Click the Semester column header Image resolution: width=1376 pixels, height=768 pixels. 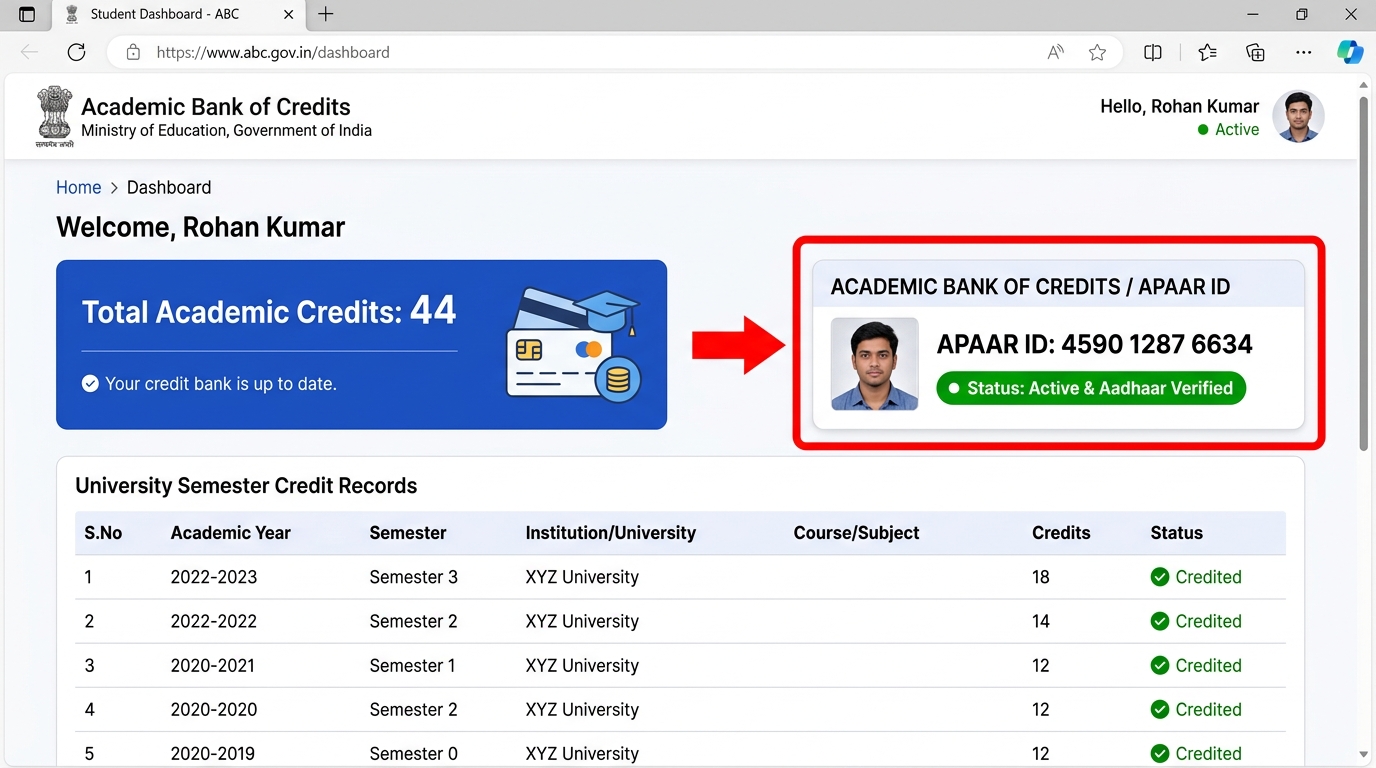click(408, 533)
